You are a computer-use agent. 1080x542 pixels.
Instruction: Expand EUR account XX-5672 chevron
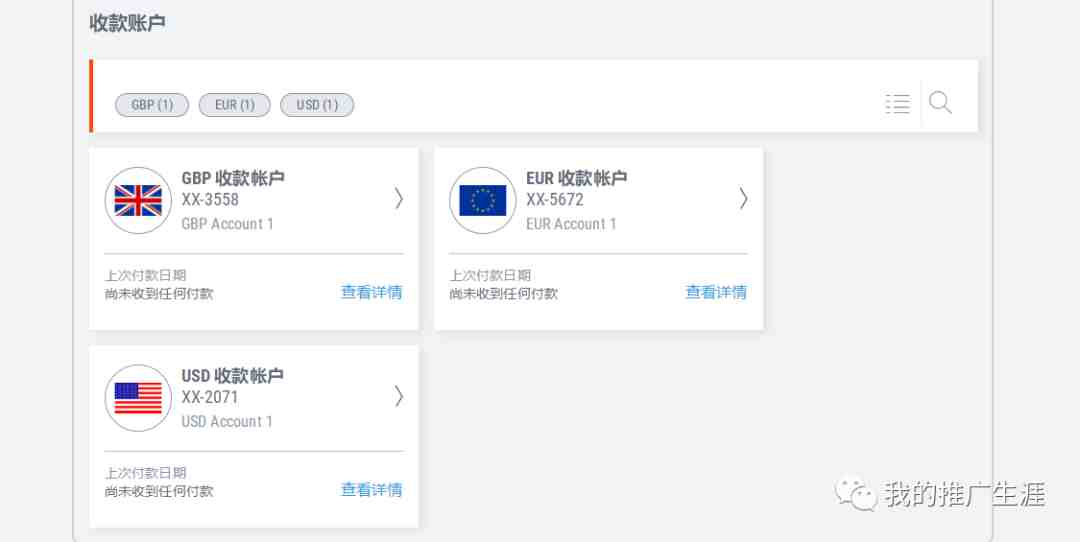[743, 198]
